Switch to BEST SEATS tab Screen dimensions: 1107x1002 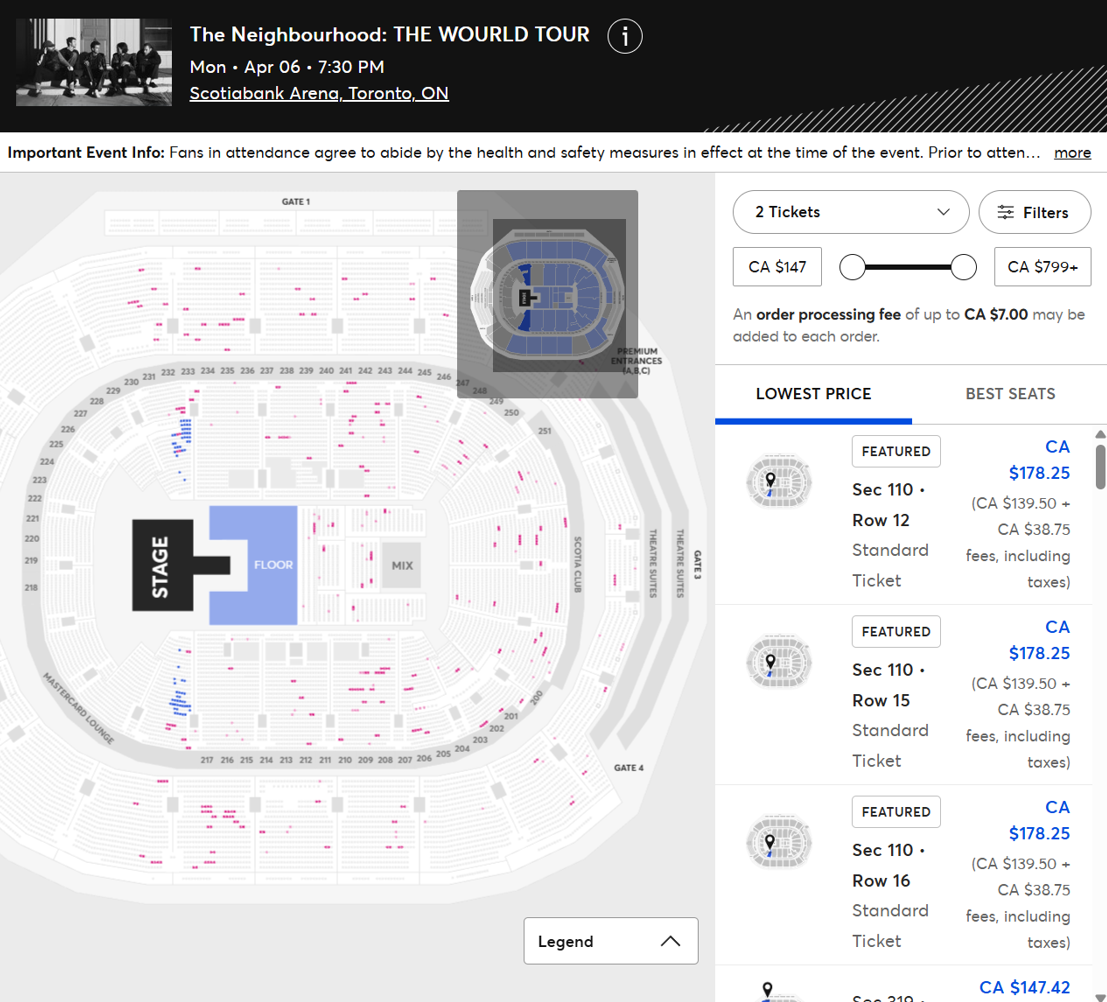point(1010,394)
